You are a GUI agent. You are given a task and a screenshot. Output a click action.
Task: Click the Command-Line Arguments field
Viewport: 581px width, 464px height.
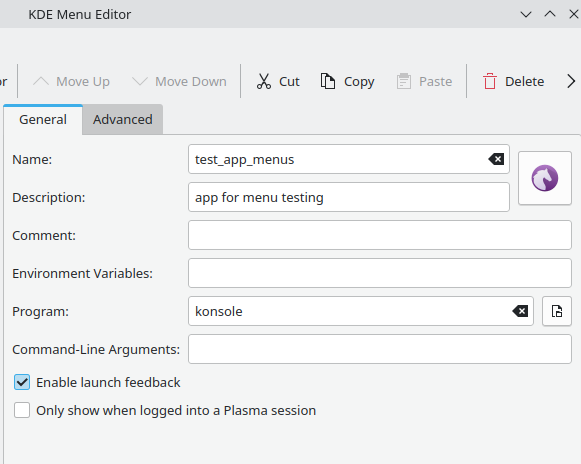[x=380, y=349]
